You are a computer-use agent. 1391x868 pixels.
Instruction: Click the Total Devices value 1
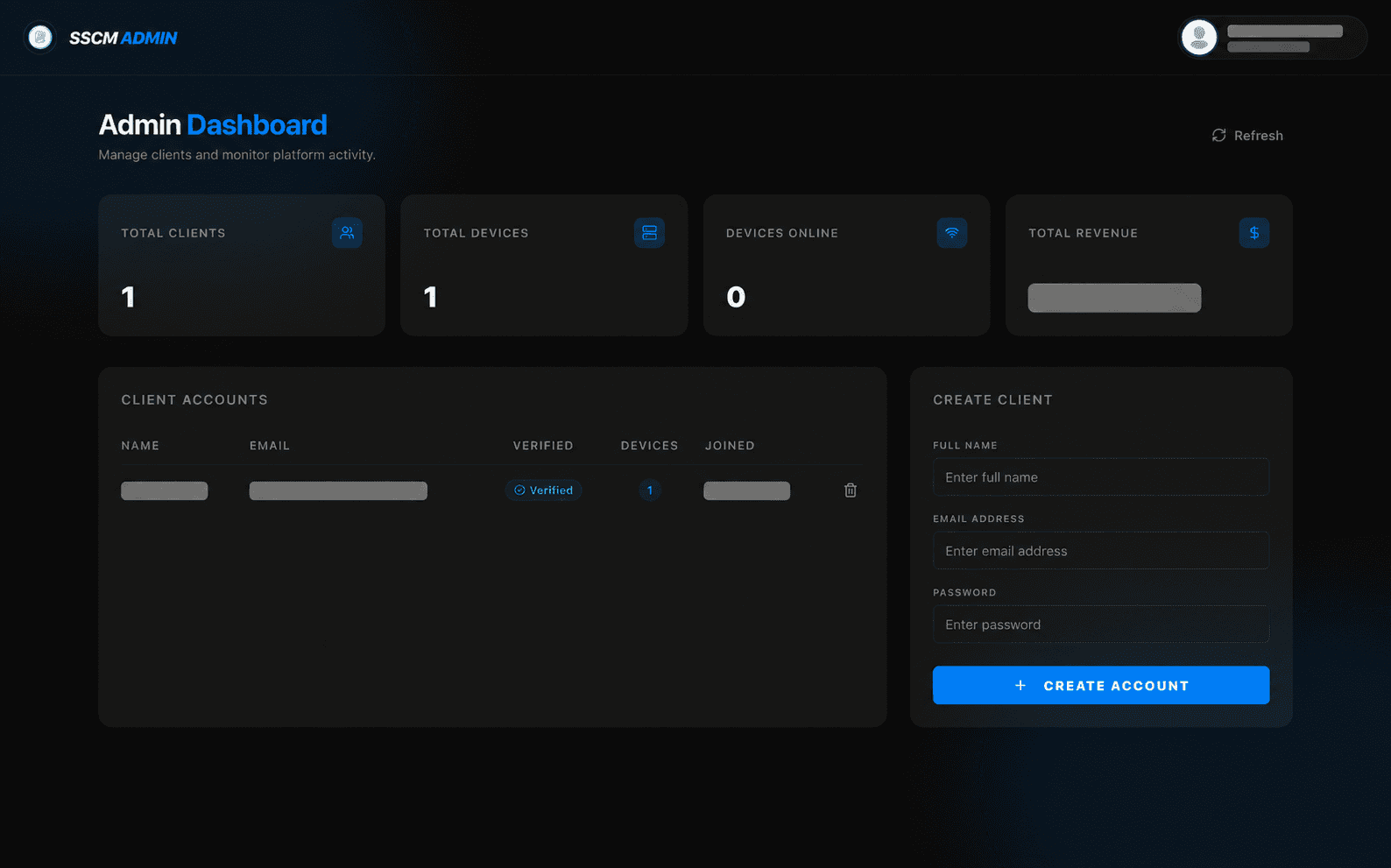(431, 298)
